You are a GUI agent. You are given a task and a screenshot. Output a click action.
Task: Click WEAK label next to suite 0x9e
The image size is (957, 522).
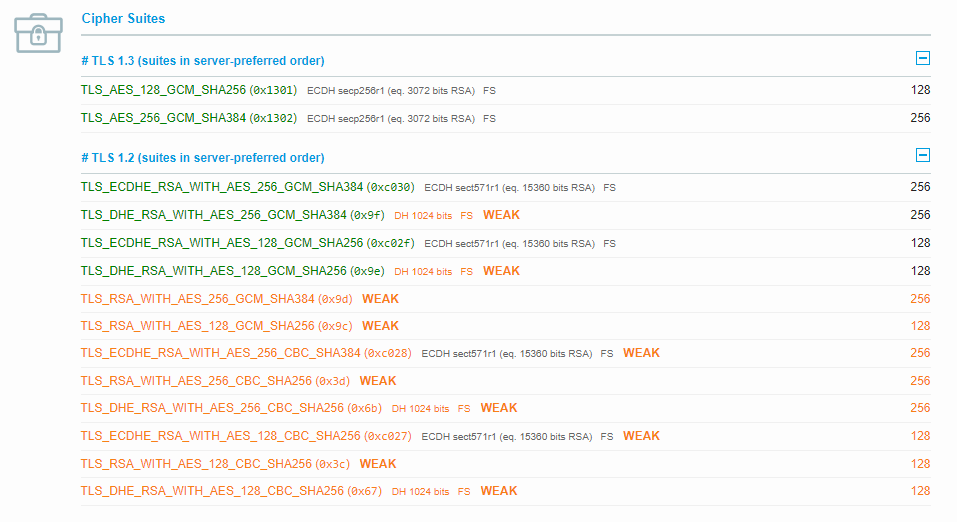point(501,271)
